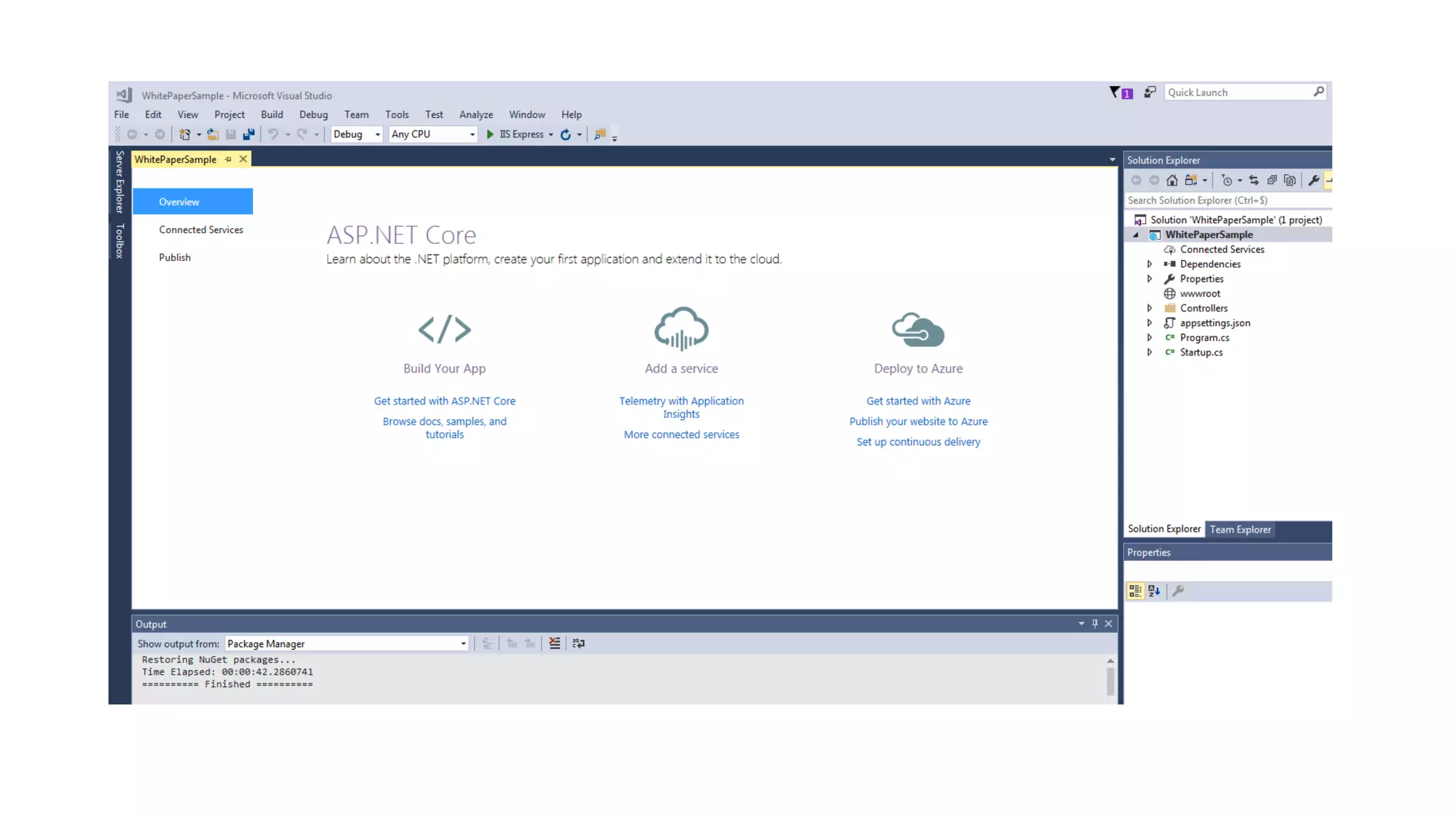Switch to the Team Explorer tab
The width and height of the screenshot is (1456, 819).
click(1240, 530)
